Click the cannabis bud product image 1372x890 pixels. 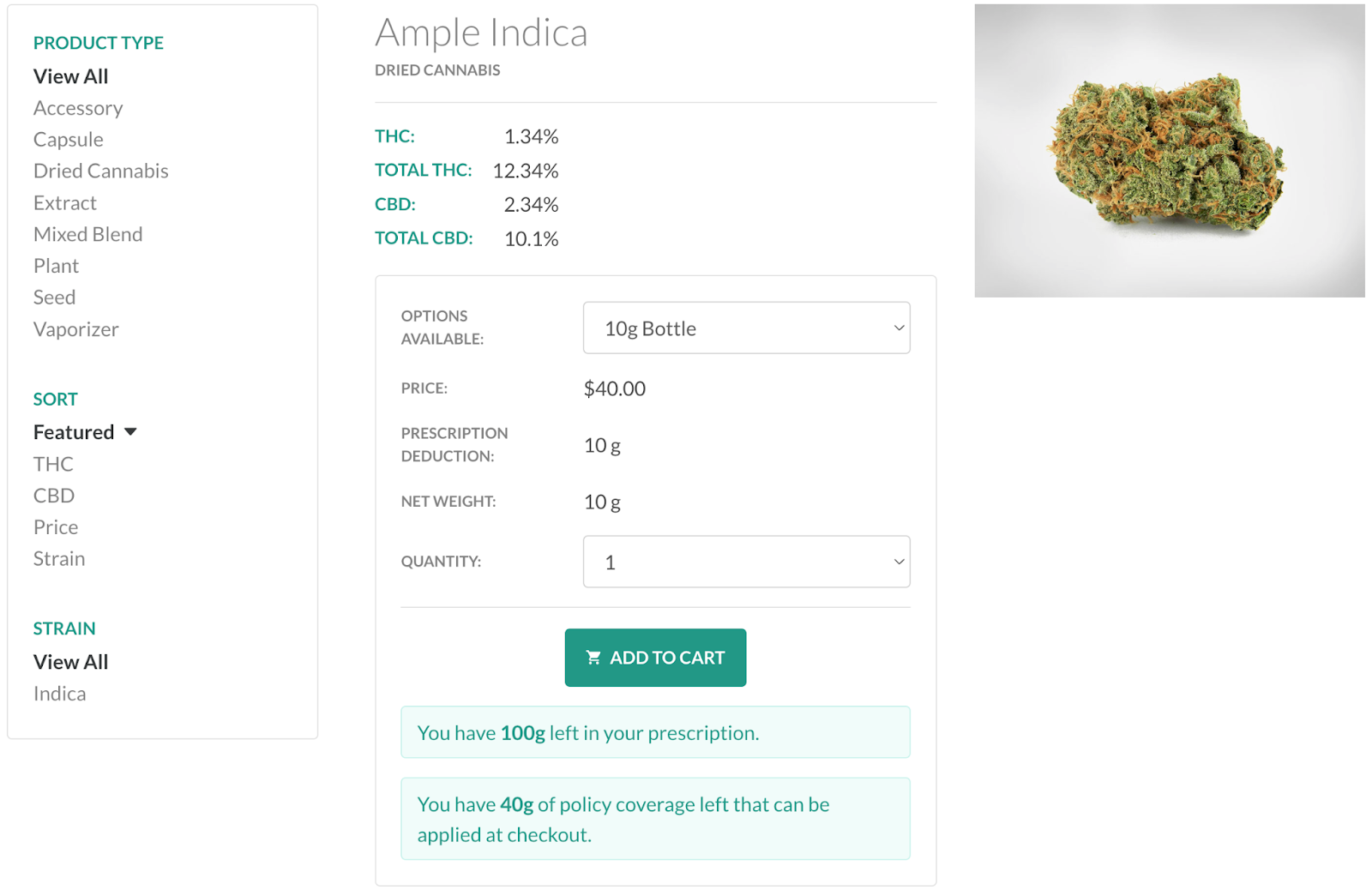point(1169,151)
